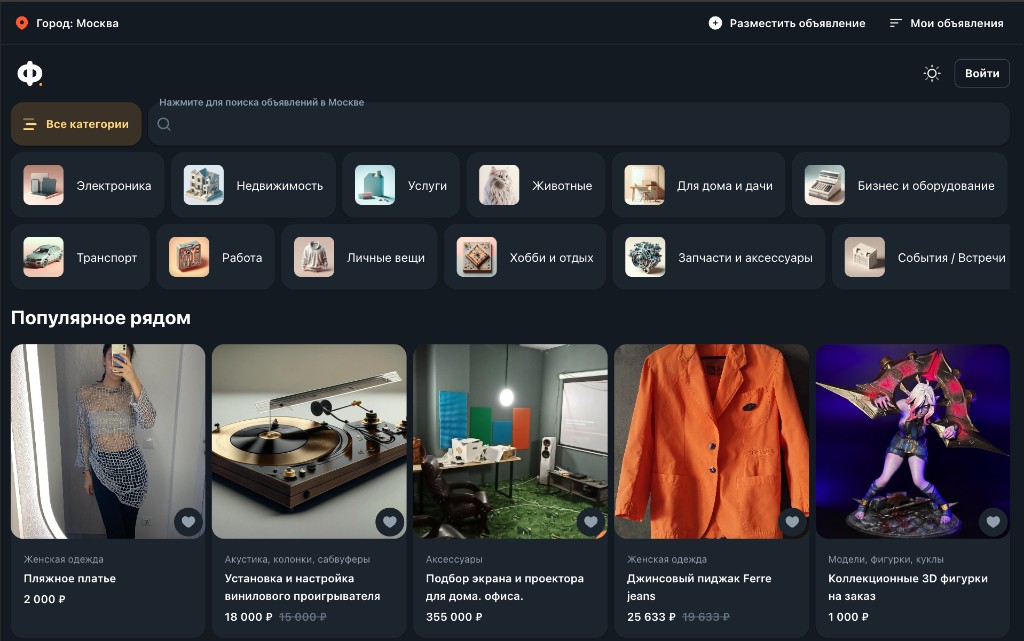Click the Пляжное платье title

click(70, 578)
